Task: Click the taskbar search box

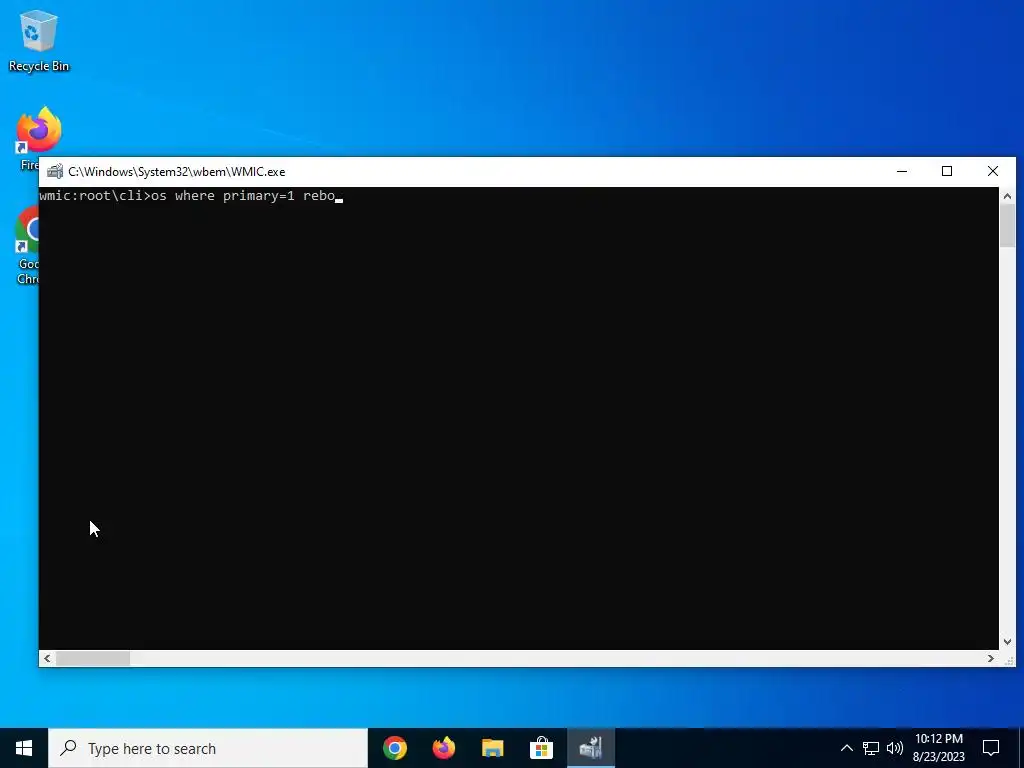Action: (x=208, y=748)
